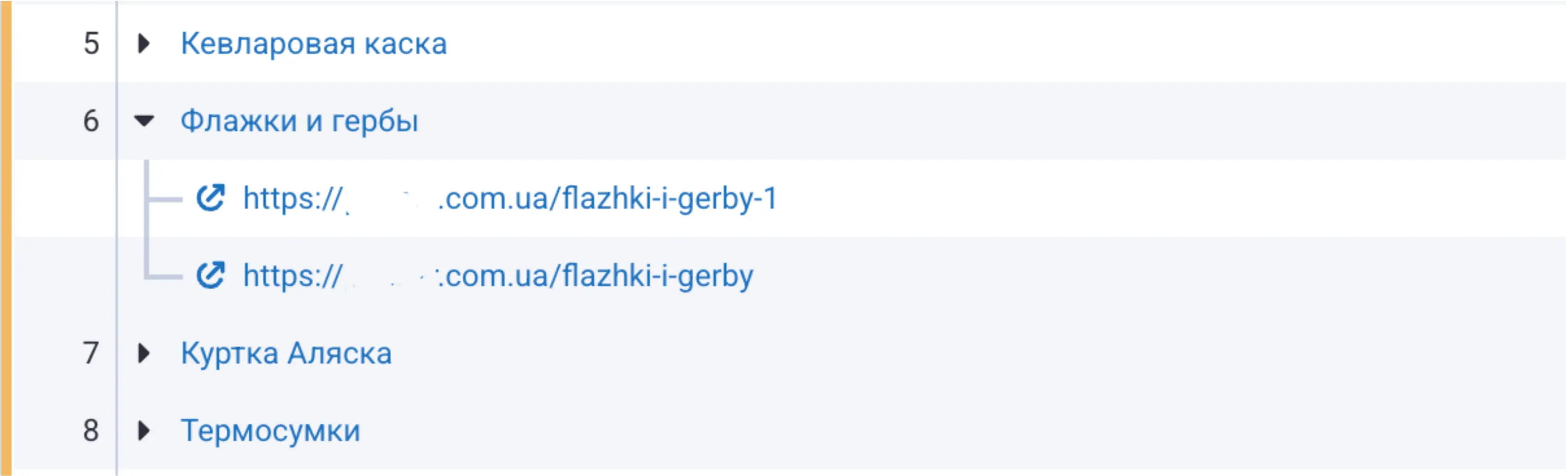Viewport: 1568px width, 476px height.
Task: Select the Куртка Аляска keyword
Action: click(286, 353)
